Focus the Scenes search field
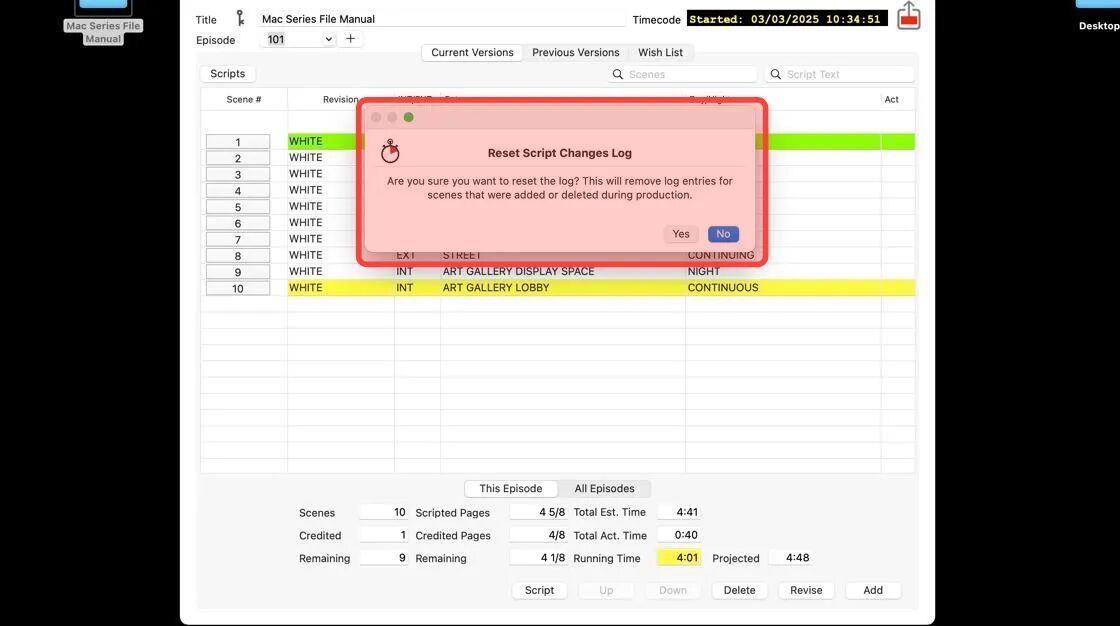Viewport: 1120px width, 626px height. tap(682, 74)
